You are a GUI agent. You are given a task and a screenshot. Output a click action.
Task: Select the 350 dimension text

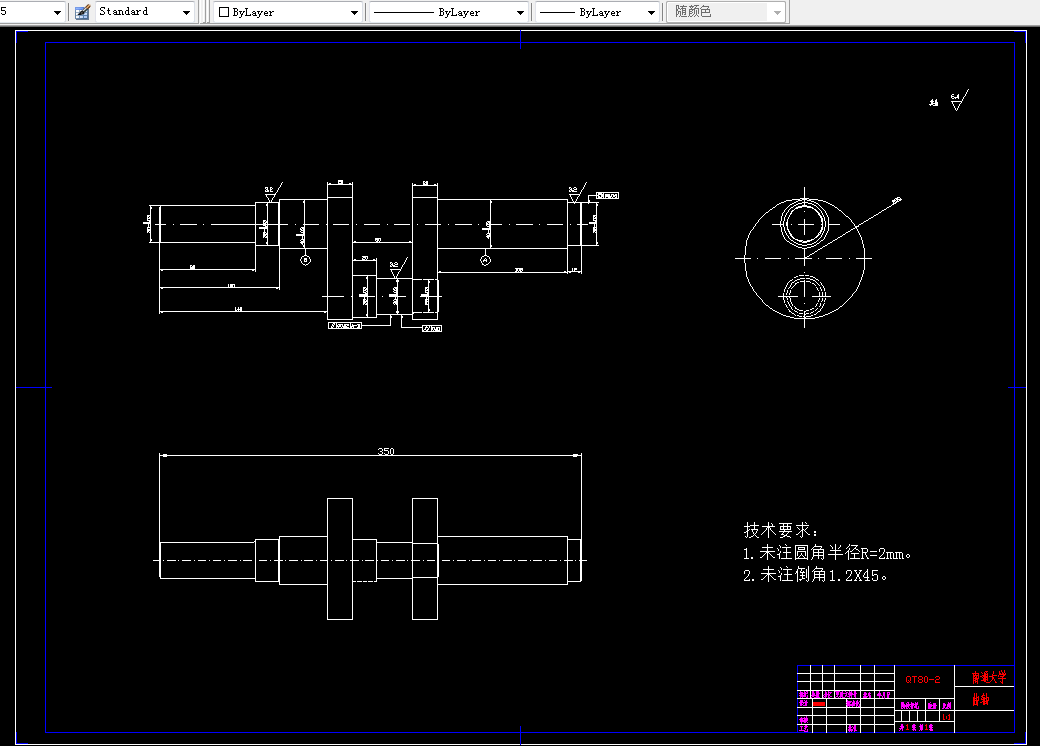click(x=386, y=451)
